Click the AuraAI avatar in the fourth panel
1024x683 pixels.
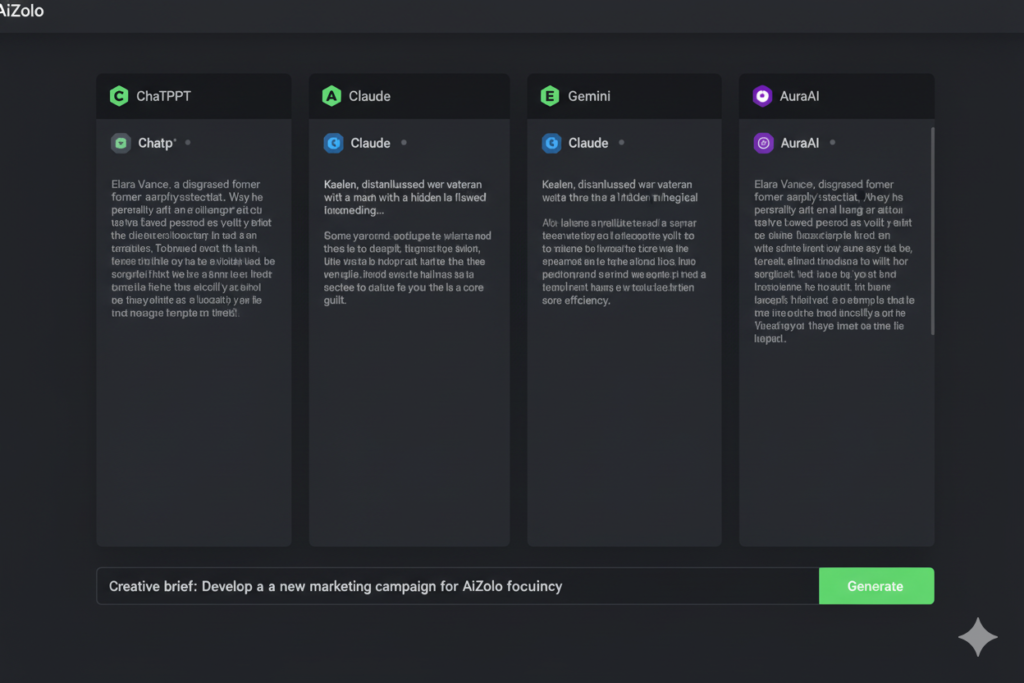click(764, 143)
